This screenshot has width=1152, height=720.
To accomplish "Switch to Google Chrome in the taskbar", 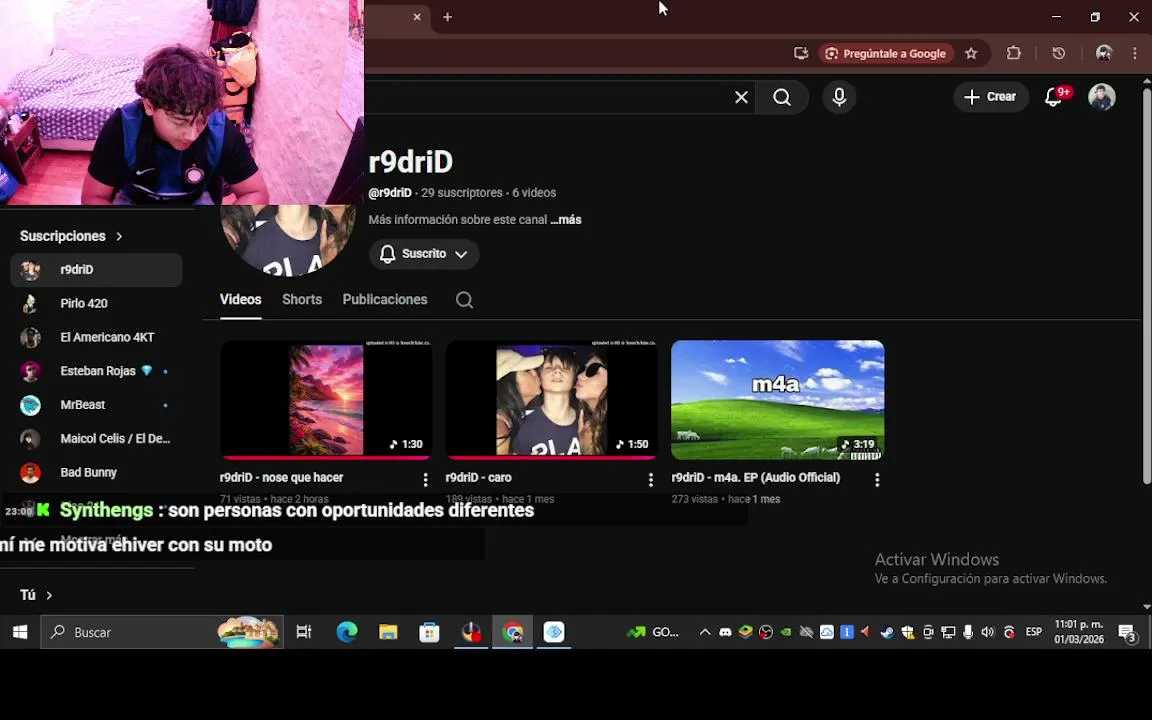I will (512, 632).
